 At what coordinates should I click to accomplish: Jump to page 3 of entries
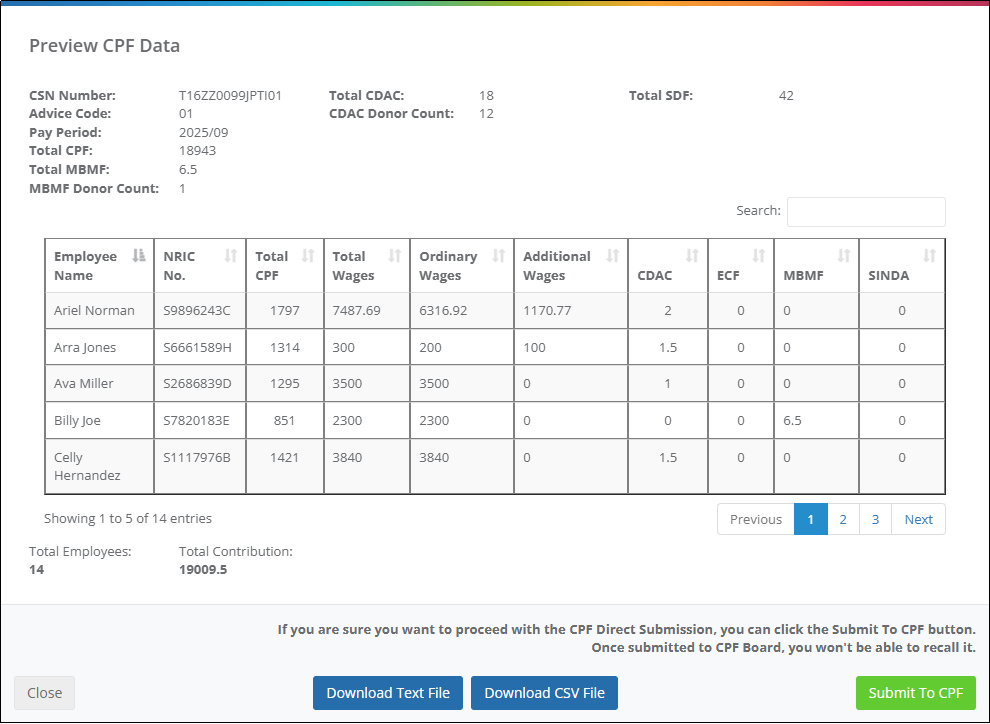pos(875,519)
